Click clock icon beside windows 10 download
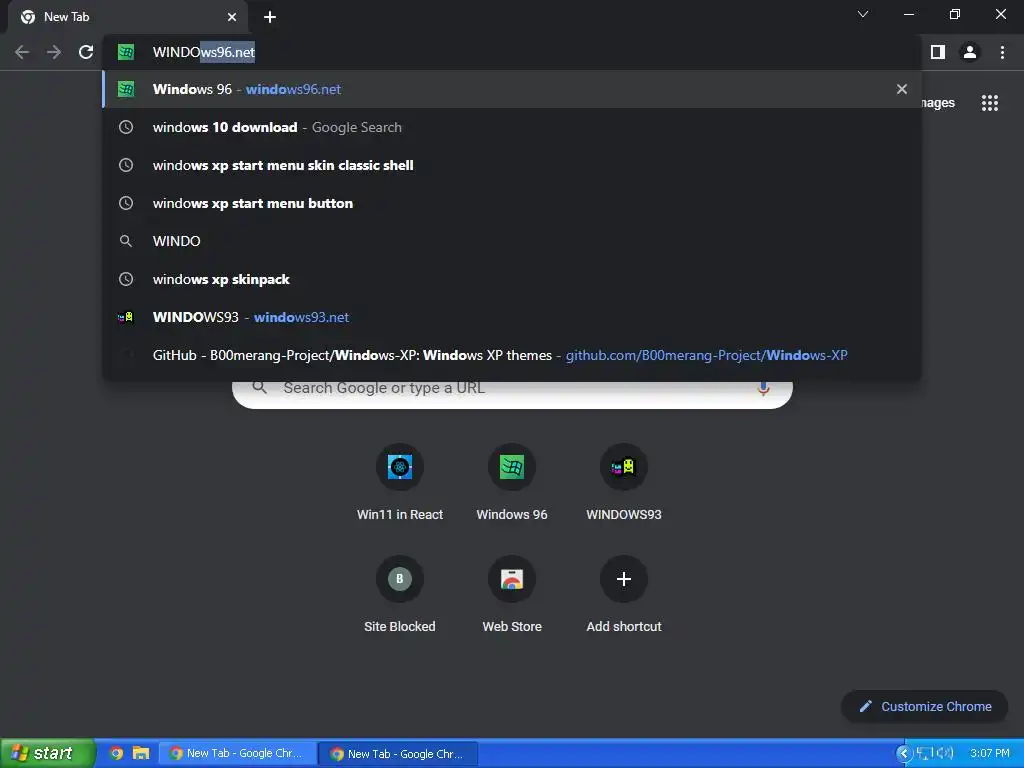The height and width of the screenshot is (768, 1024). [126, 127]
